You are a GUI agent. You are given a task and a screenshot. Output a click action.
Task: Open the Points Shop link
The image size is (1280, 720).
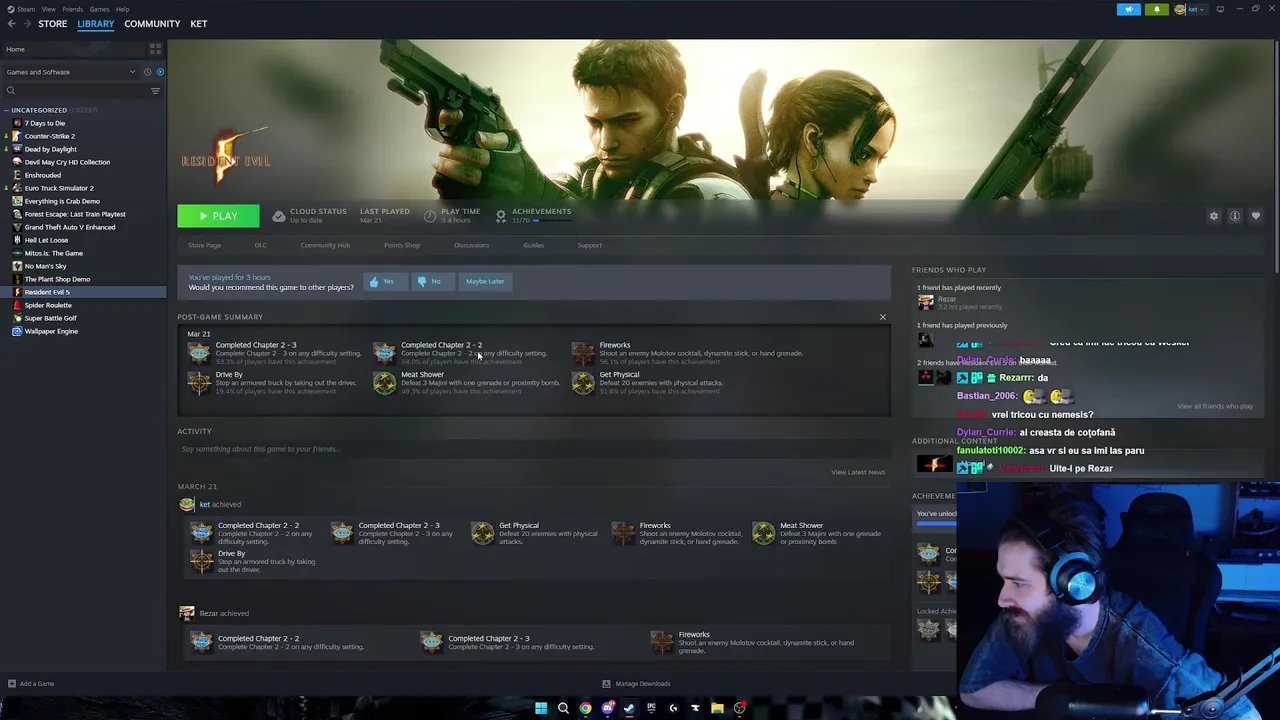point(402,245)
